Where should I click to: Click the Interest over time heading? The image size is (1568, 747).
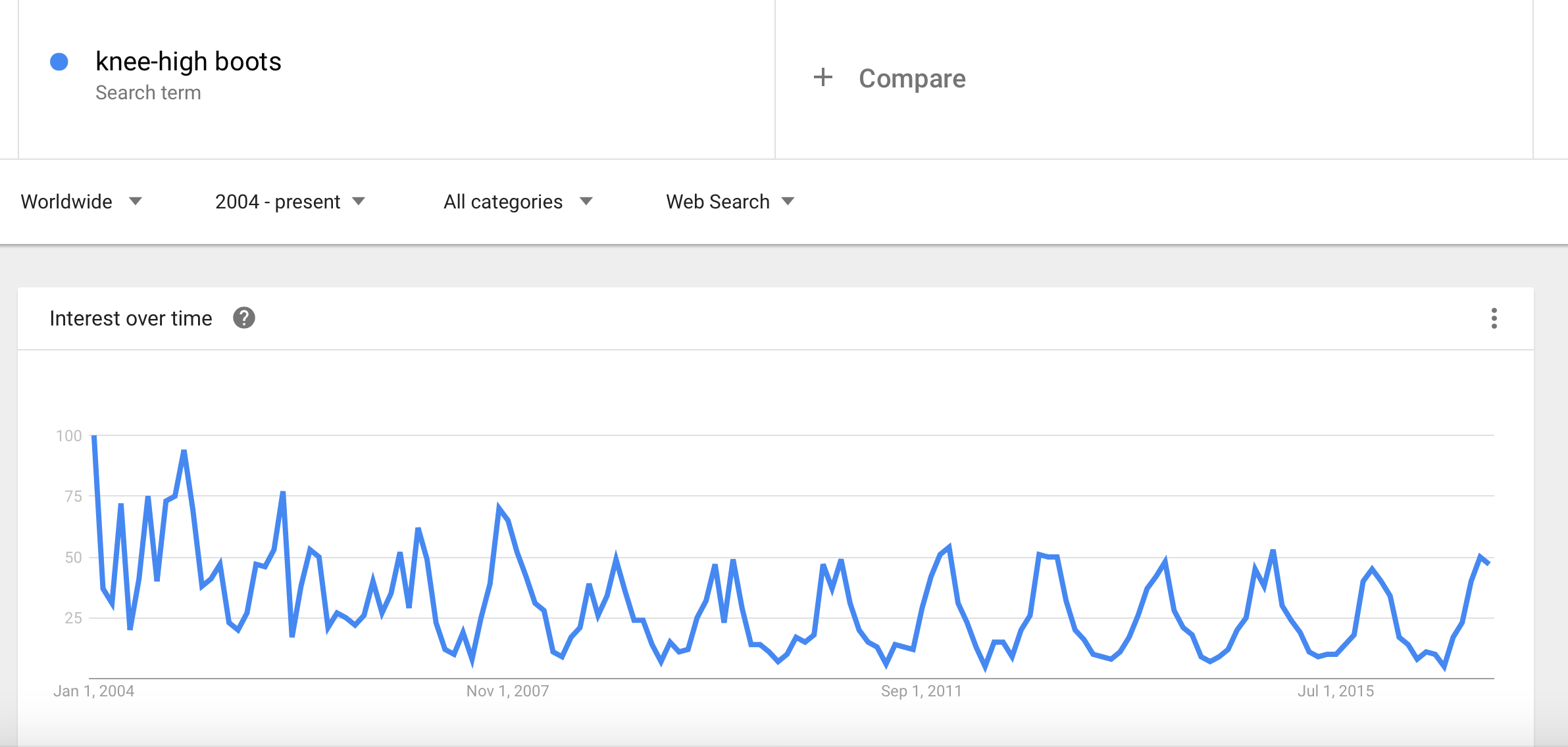tap(131, 318)
